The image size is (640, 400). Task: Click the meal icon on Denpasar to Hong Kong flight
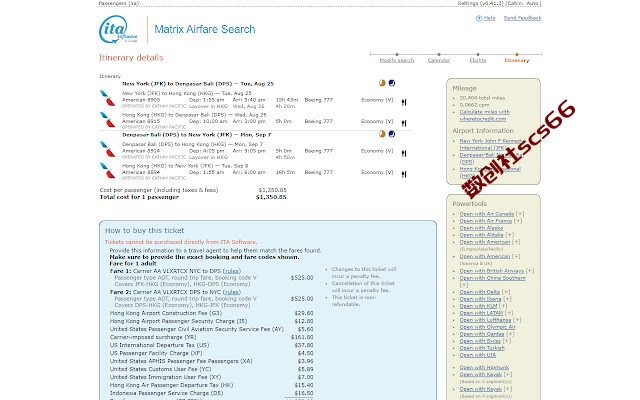[404, 153]
